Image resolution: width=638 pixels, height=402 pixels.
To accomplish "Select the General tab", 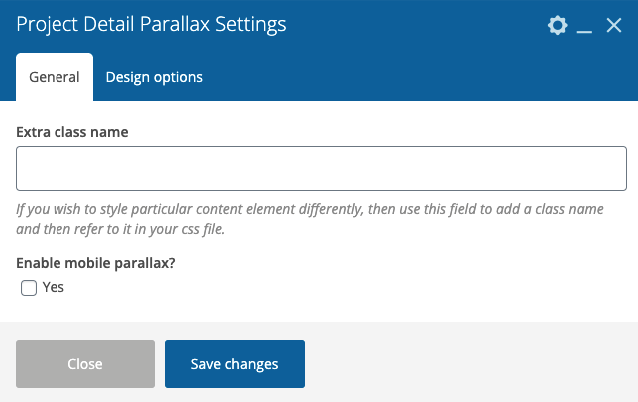I will (x=55, y=77).
